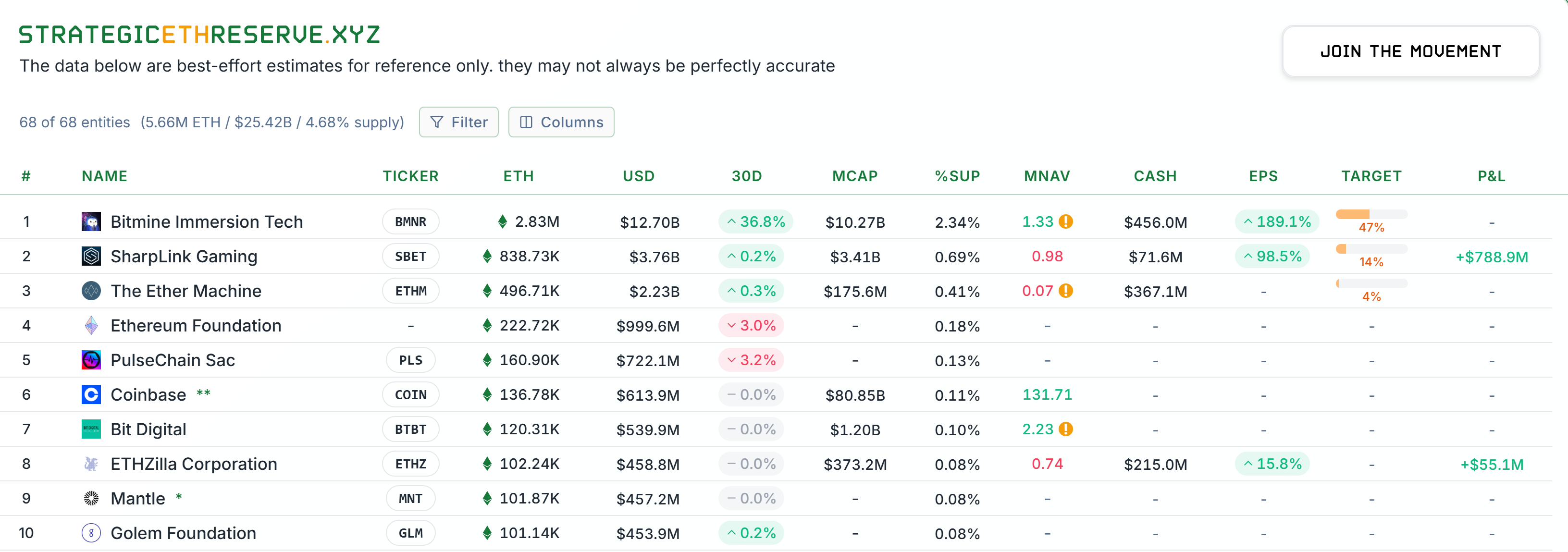
Task: Click the Bit Digital green logo
Action: [x=91, y=429]
